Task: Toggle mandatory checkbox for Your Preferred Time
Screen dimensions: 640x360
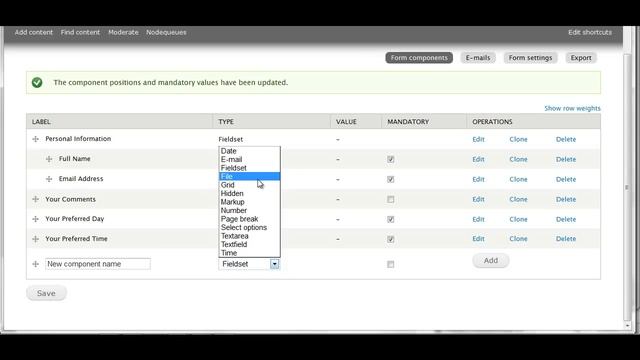Action: point(391,239)
